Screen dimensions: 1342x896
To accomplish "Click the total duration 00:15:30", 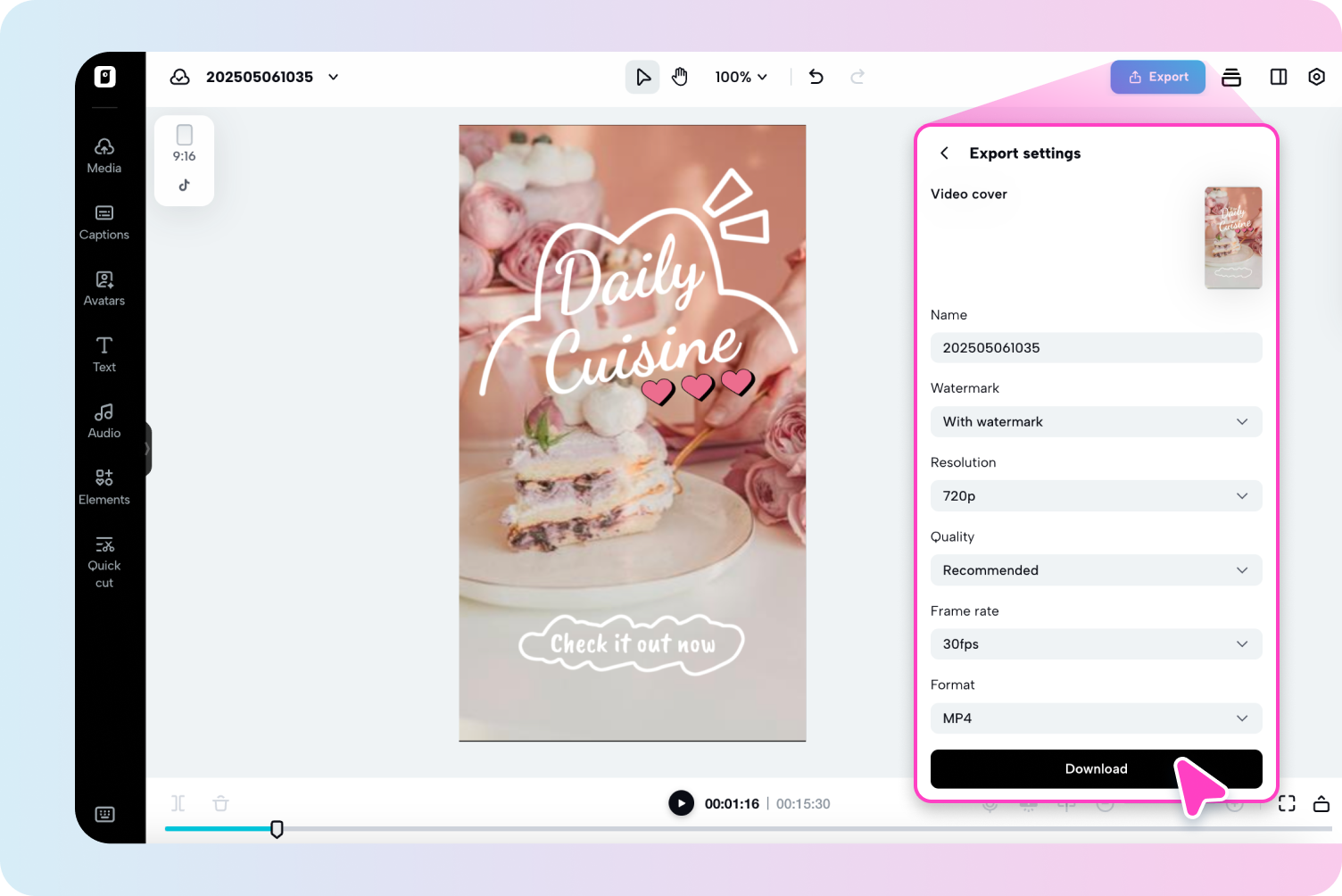I will pyautogui.click(x=803, y=804).
